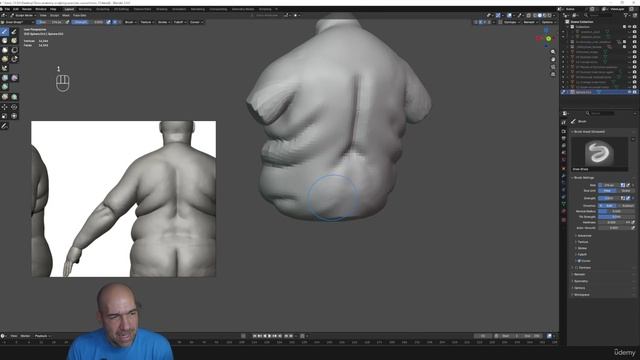Open the Modifiers properties tab
The width and height of the screenshot is (640, 360).
564,176
